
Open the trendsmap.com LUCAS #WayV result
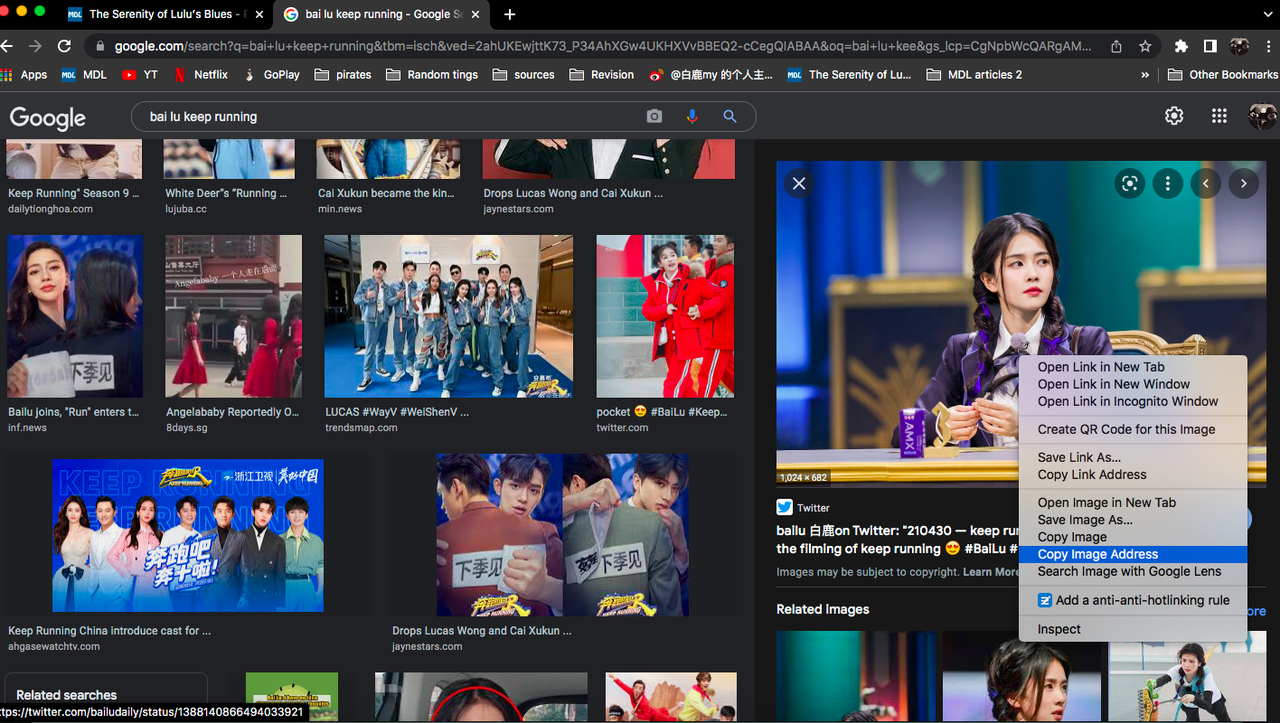(x=397, y=412)
